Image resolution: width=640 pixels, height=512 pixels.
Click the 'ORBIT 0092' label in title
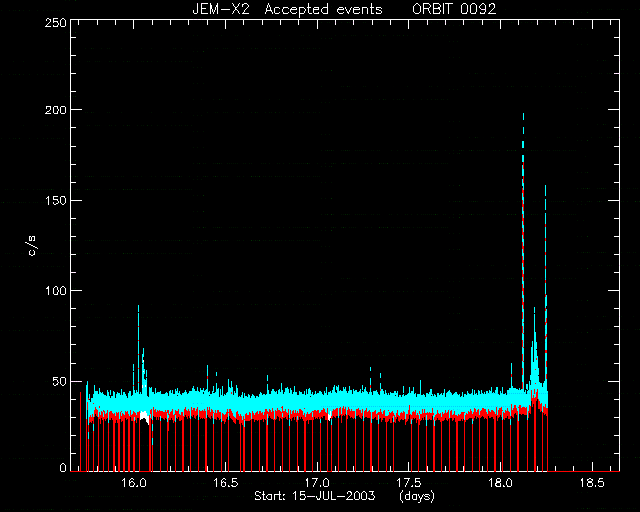[x=454, y=9]
